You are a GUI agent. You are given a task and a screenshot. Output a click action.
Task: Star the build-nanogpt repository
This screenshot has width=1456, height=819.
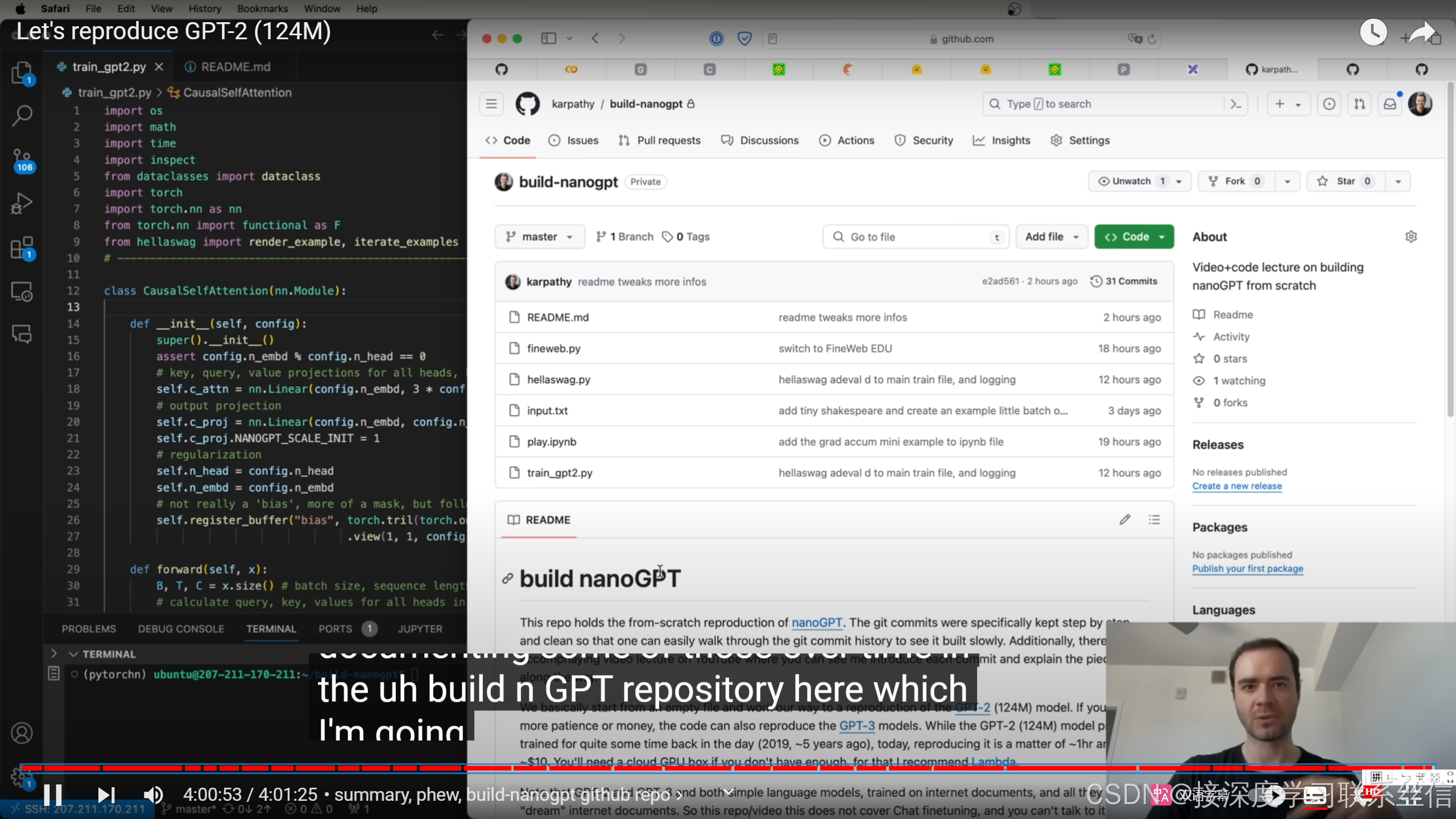pyautogui.click(x=1346, y=181)
